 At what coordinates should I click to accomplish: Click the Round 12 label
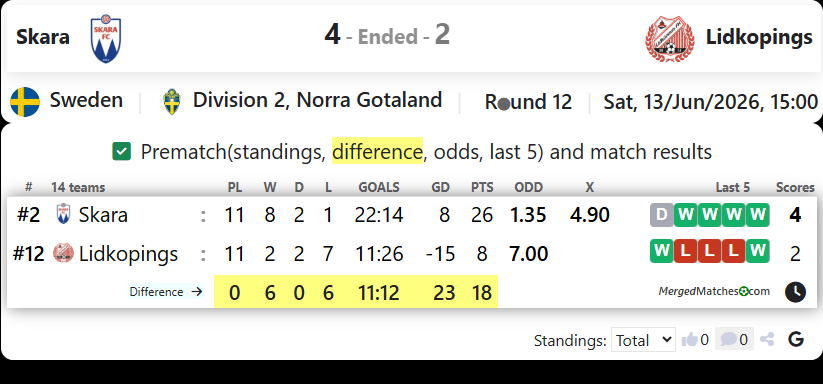point(528,102)
